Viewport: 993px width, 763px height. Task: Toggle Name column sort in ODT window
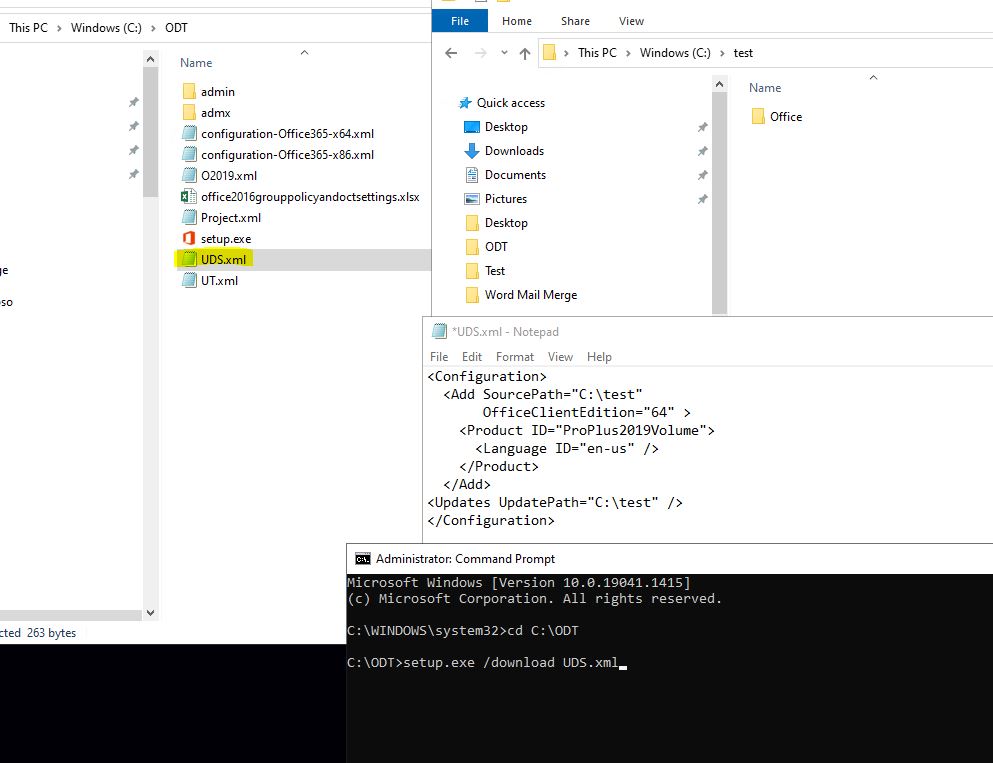coord(196,63)
